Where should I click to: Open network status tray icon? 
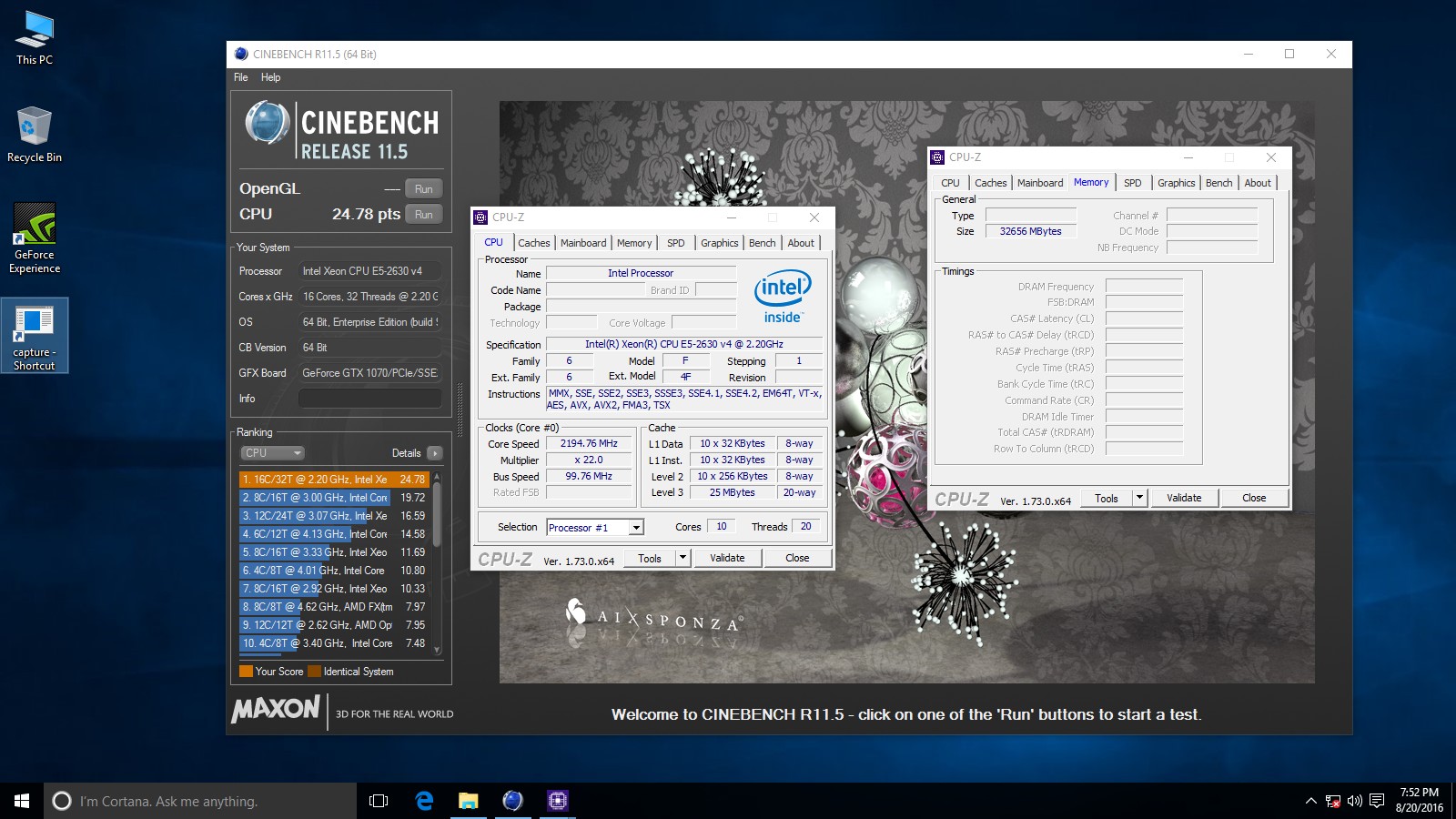coord(1333,801)
